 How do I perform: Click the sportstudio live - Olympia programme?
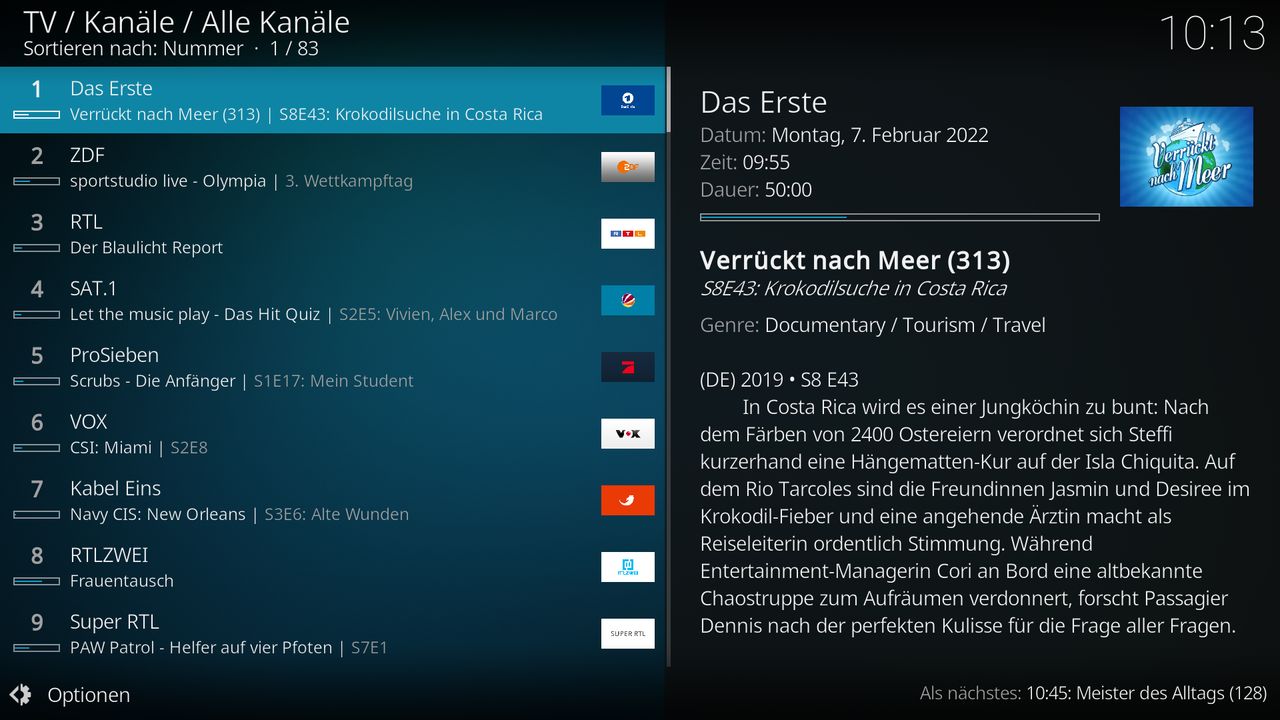(168, 181)
